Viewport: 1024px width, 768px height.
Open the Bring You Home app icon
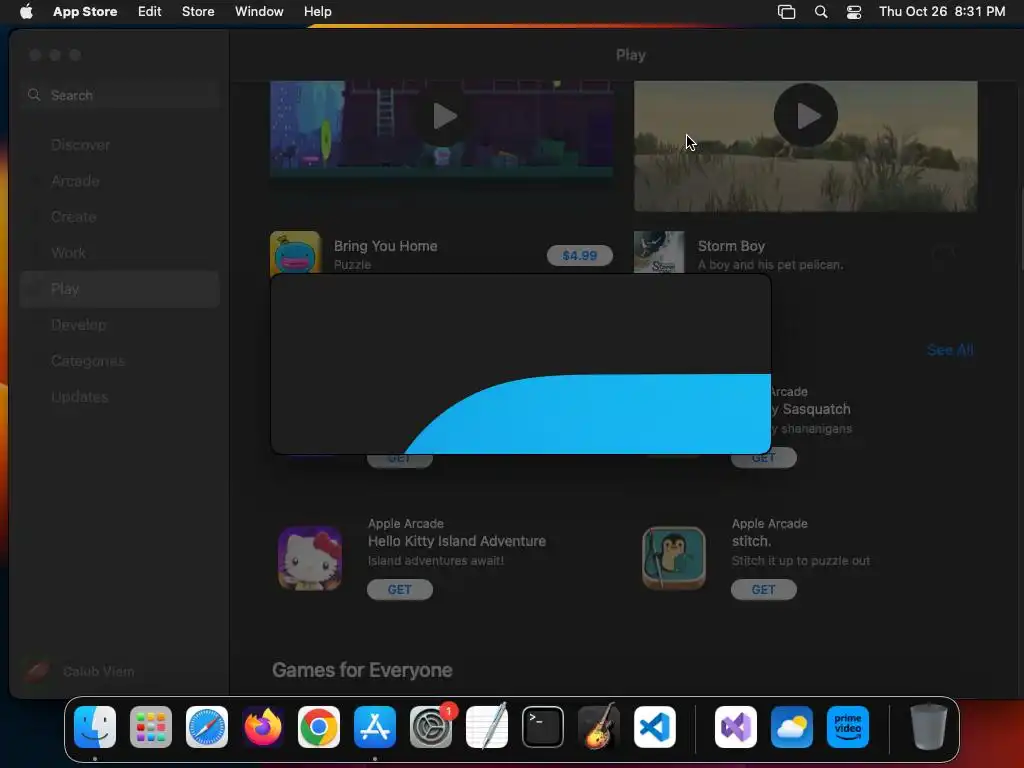(296, 253)
